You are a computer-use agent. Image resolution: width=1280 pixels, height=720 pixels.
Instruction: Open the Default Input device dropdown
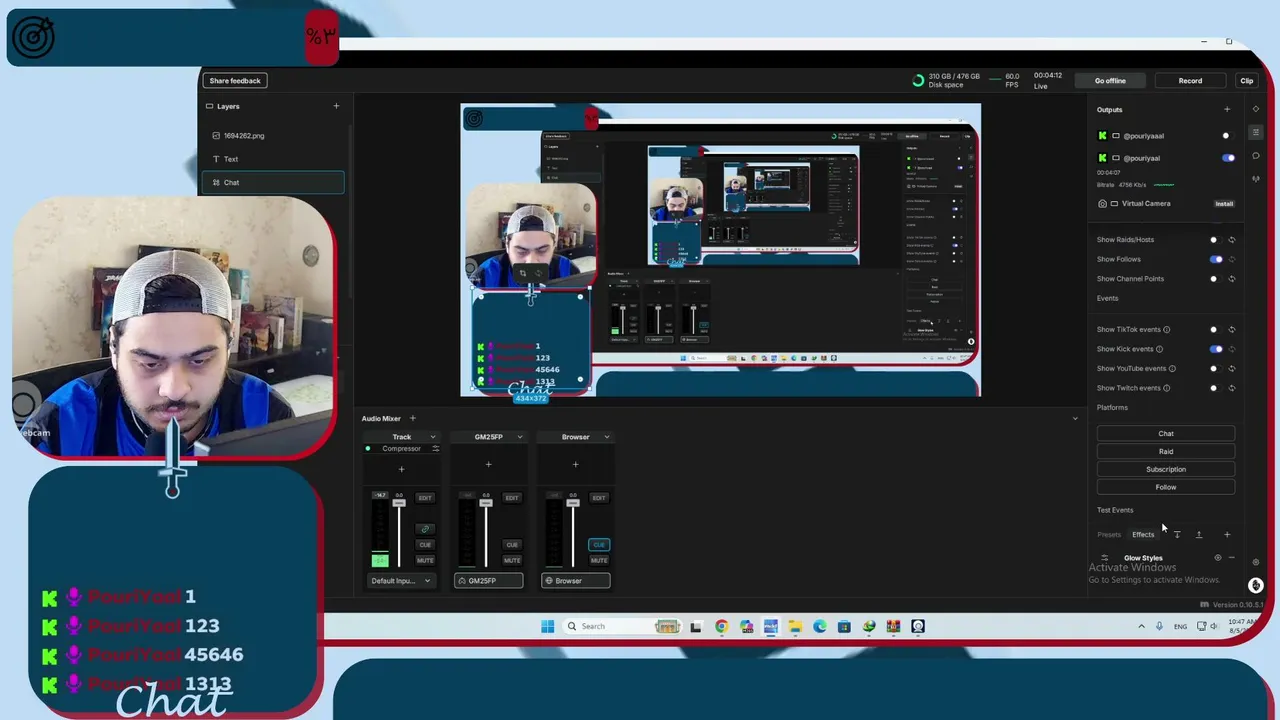click(401, 581)
